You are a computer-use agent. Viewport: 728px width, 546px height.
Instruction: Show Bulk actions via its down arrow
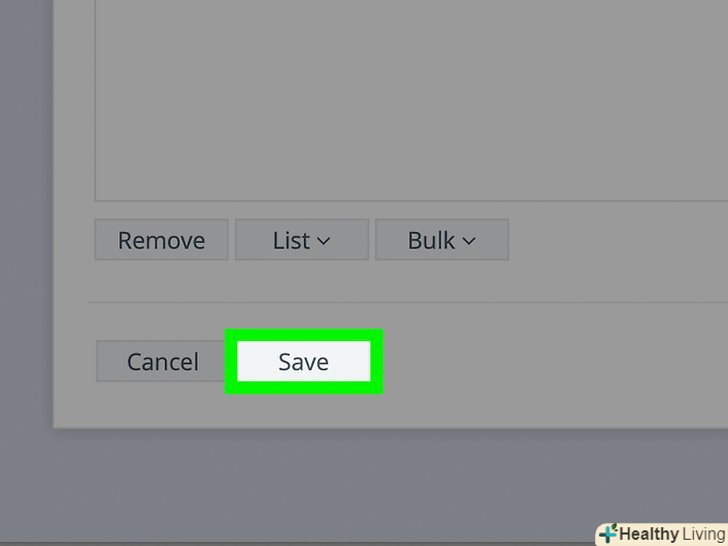tap(469, 241)
